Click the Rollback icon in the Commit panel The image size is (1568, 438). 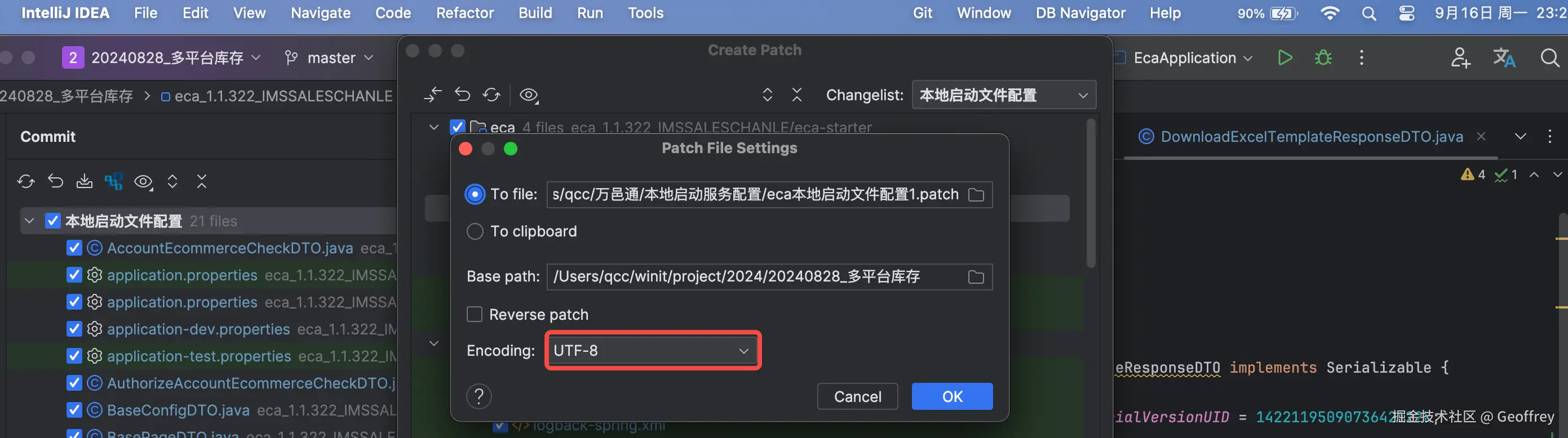[x=55, y=181]
